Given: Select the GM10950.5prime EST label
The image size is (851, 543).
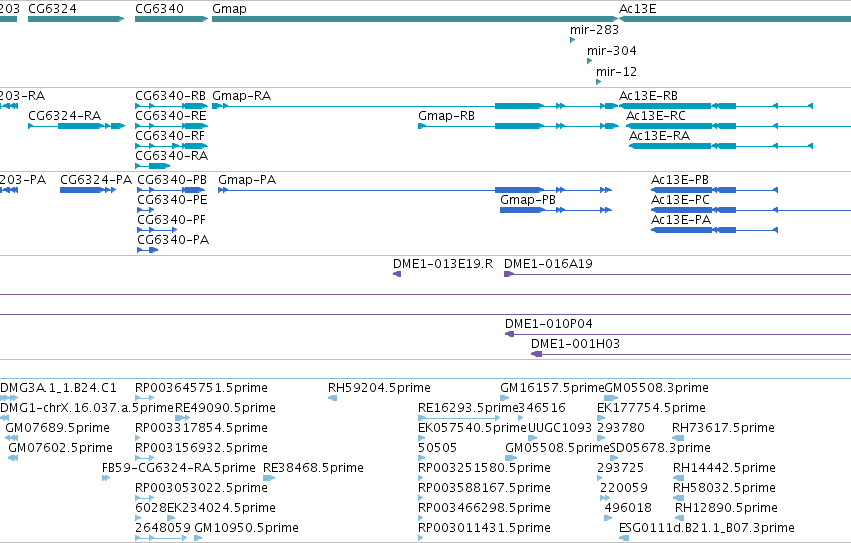Looking at the screenshot, I should (x=246, y=528).
